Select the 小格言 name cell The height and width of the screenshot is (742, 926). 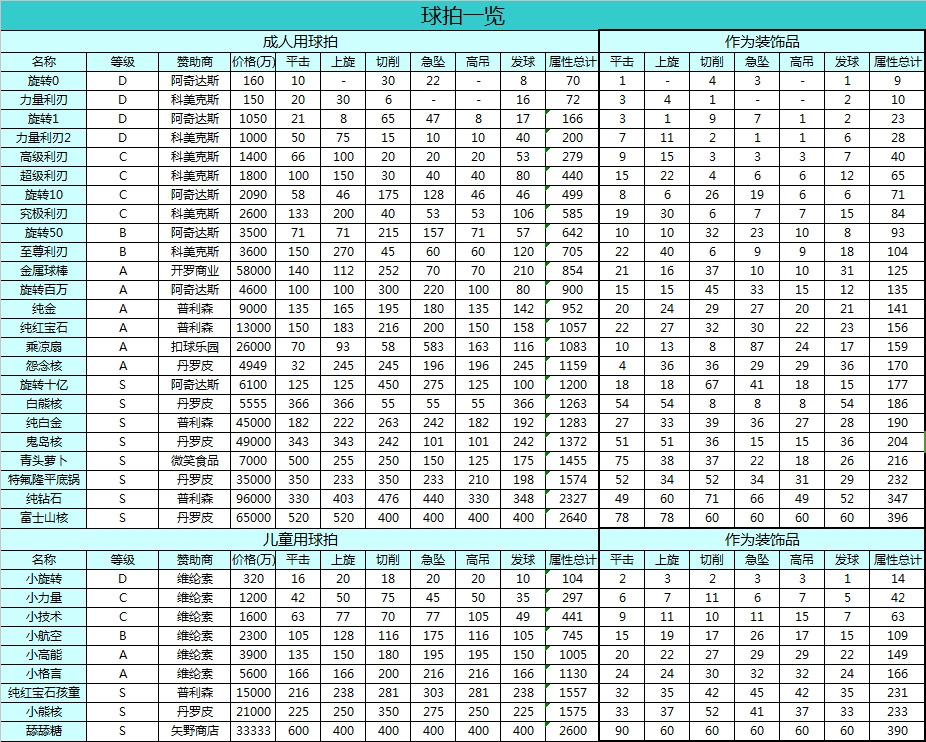(44, 673)
